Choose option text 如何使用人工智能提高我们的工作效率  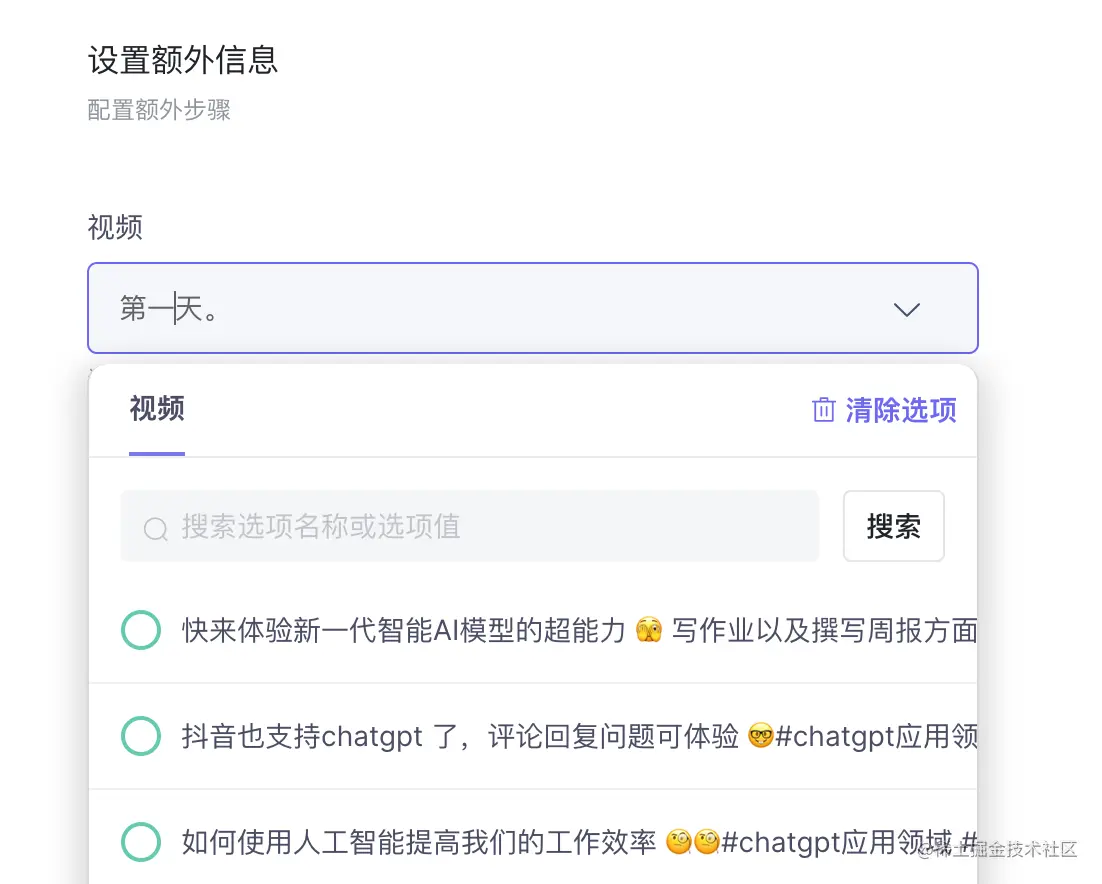pos(419,841)
